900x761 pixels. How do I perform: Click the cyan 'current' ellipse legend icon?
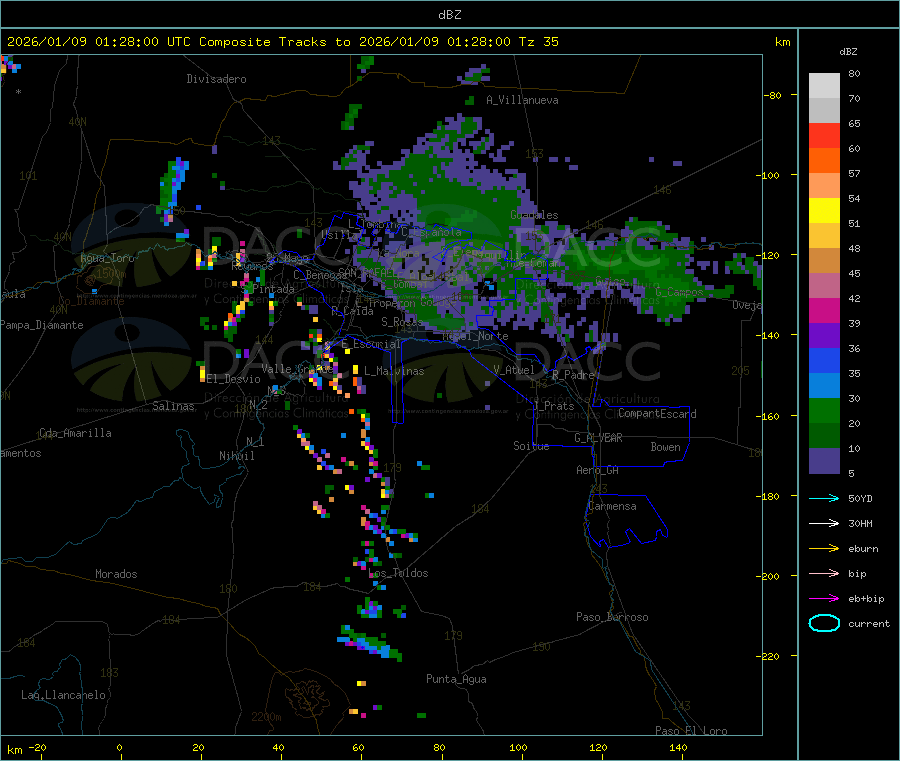[824, 623]
